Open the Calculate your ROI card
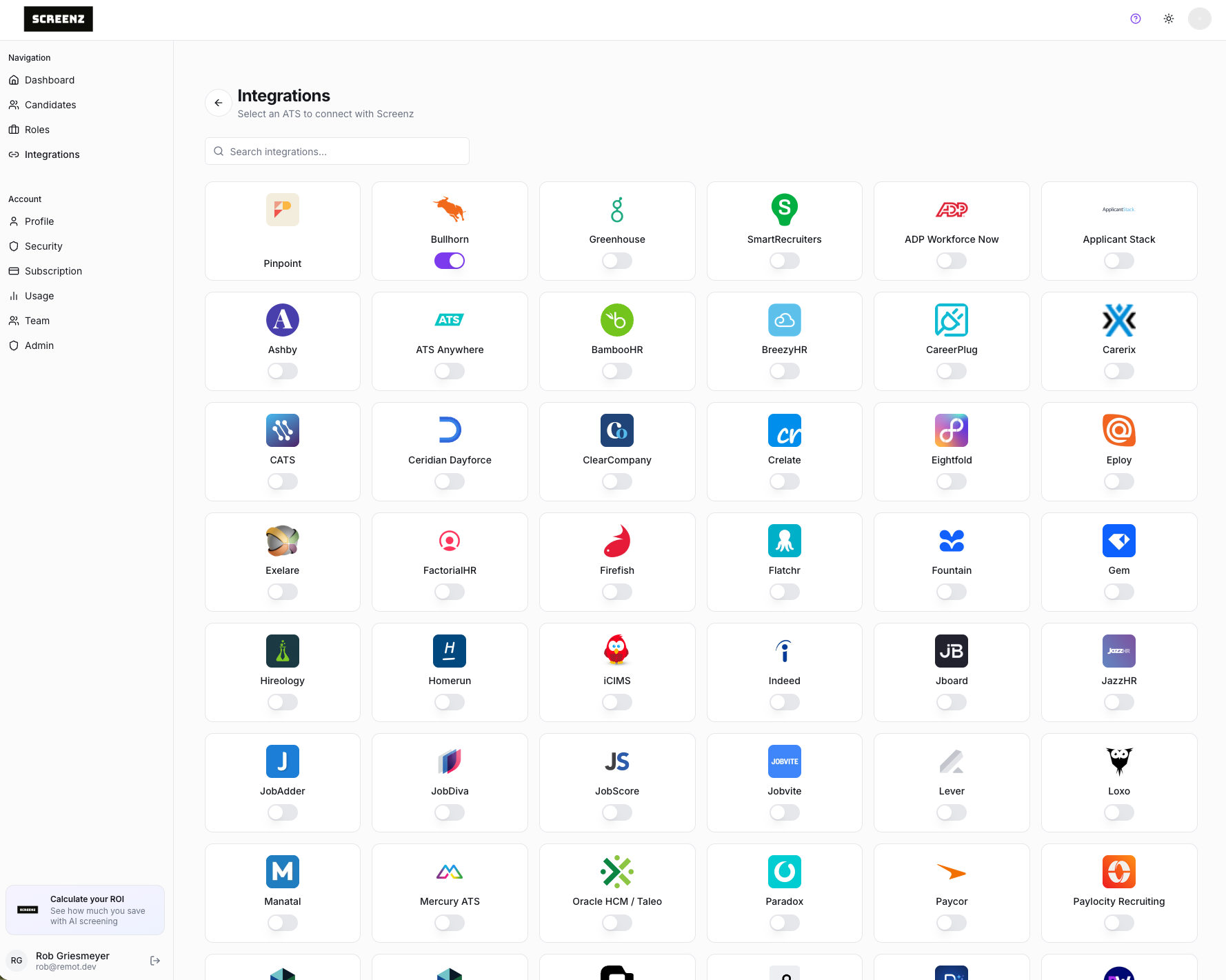 click(x=85, y=910)
